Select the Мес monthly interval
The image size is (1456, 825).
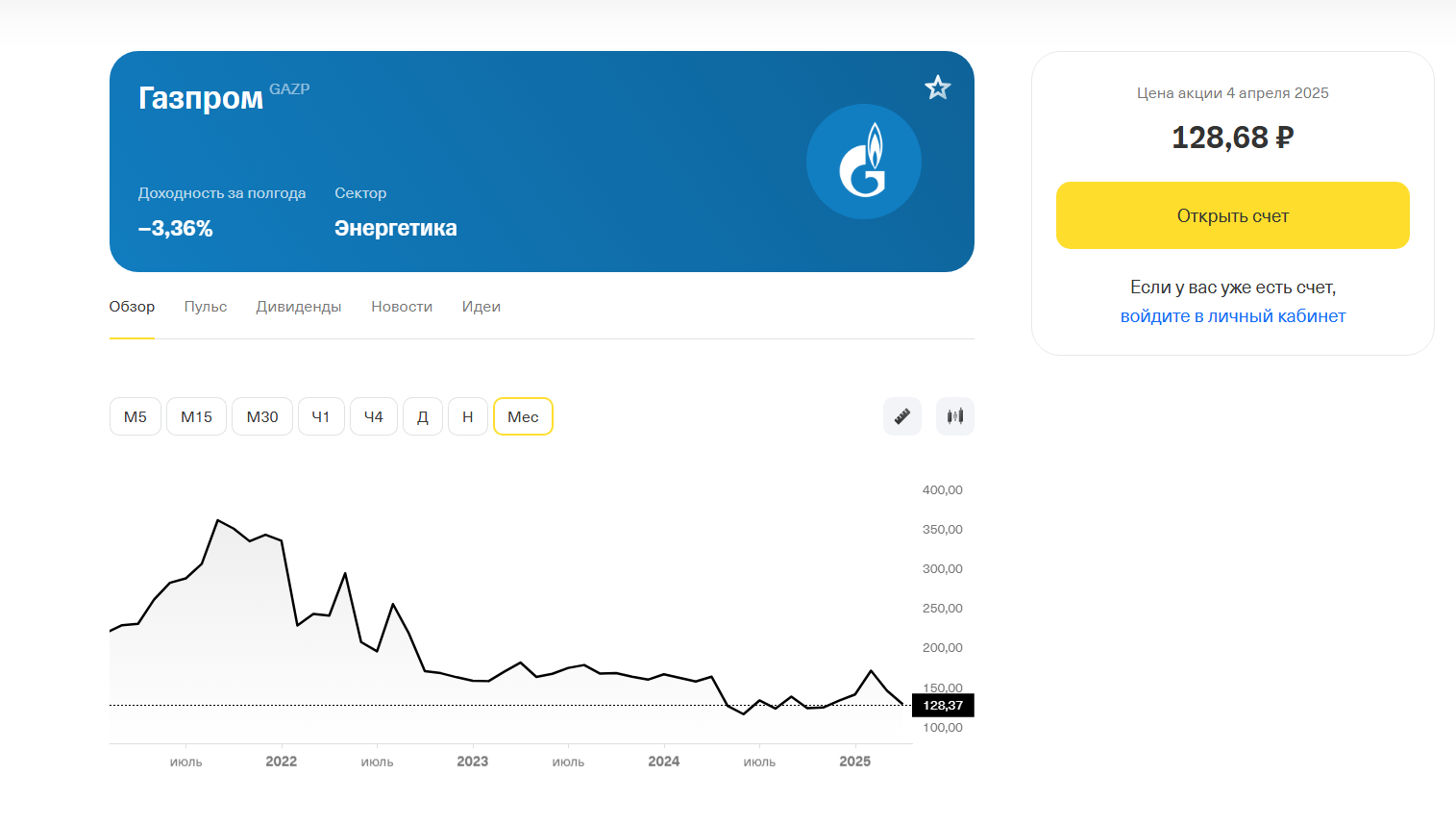(523, 416)
